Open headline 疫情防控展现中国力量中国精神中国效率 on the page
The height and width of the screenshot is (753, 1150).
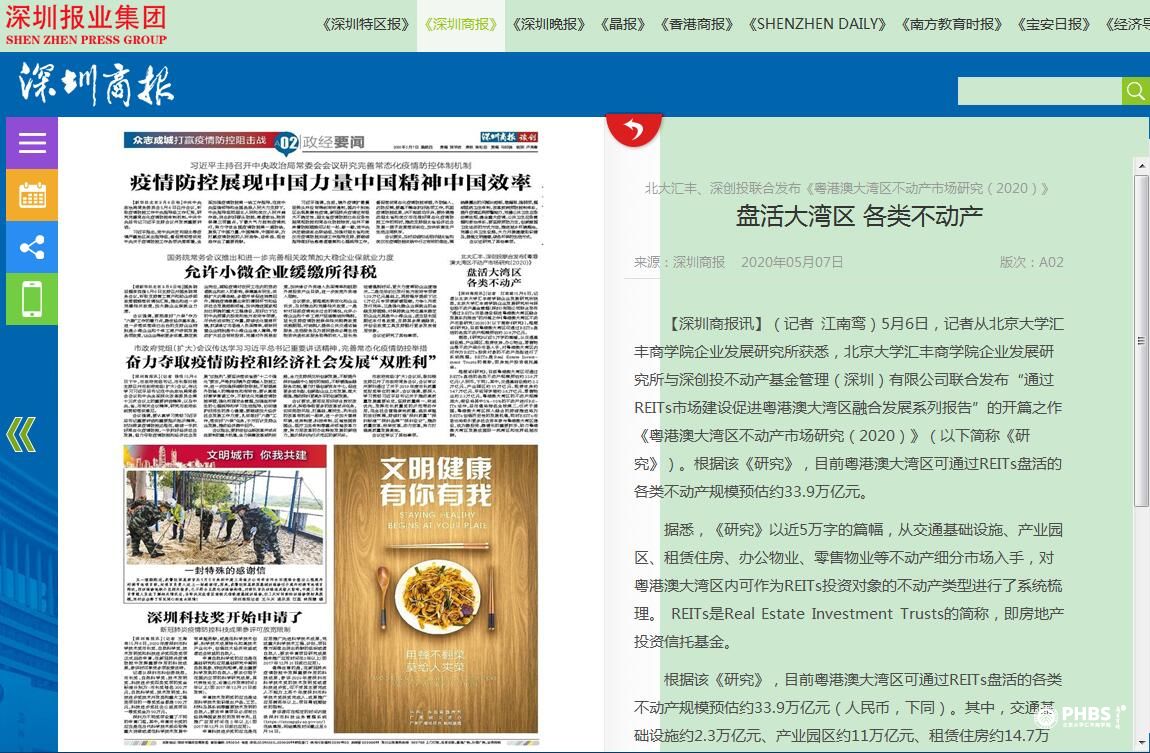(x=330, y=183)
